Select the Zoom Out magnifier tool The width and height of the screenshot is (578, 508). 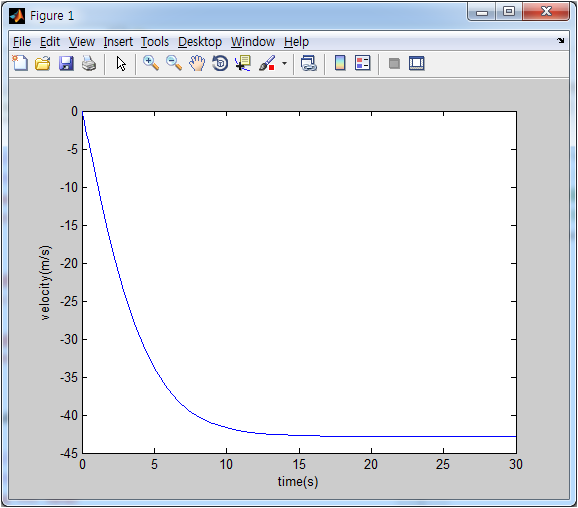point(174,63)
